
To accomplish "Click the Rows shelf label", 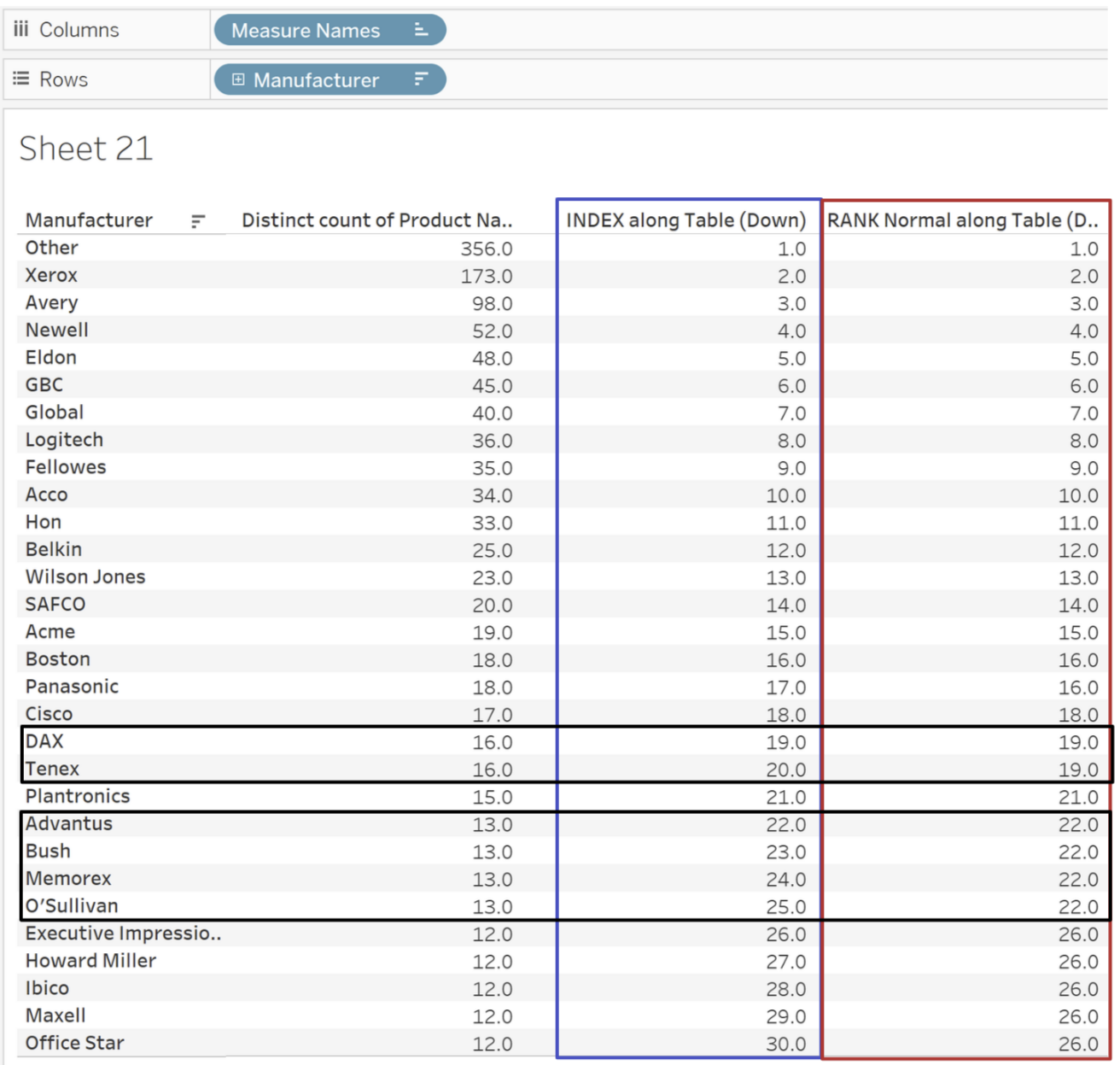I will 64,79.
